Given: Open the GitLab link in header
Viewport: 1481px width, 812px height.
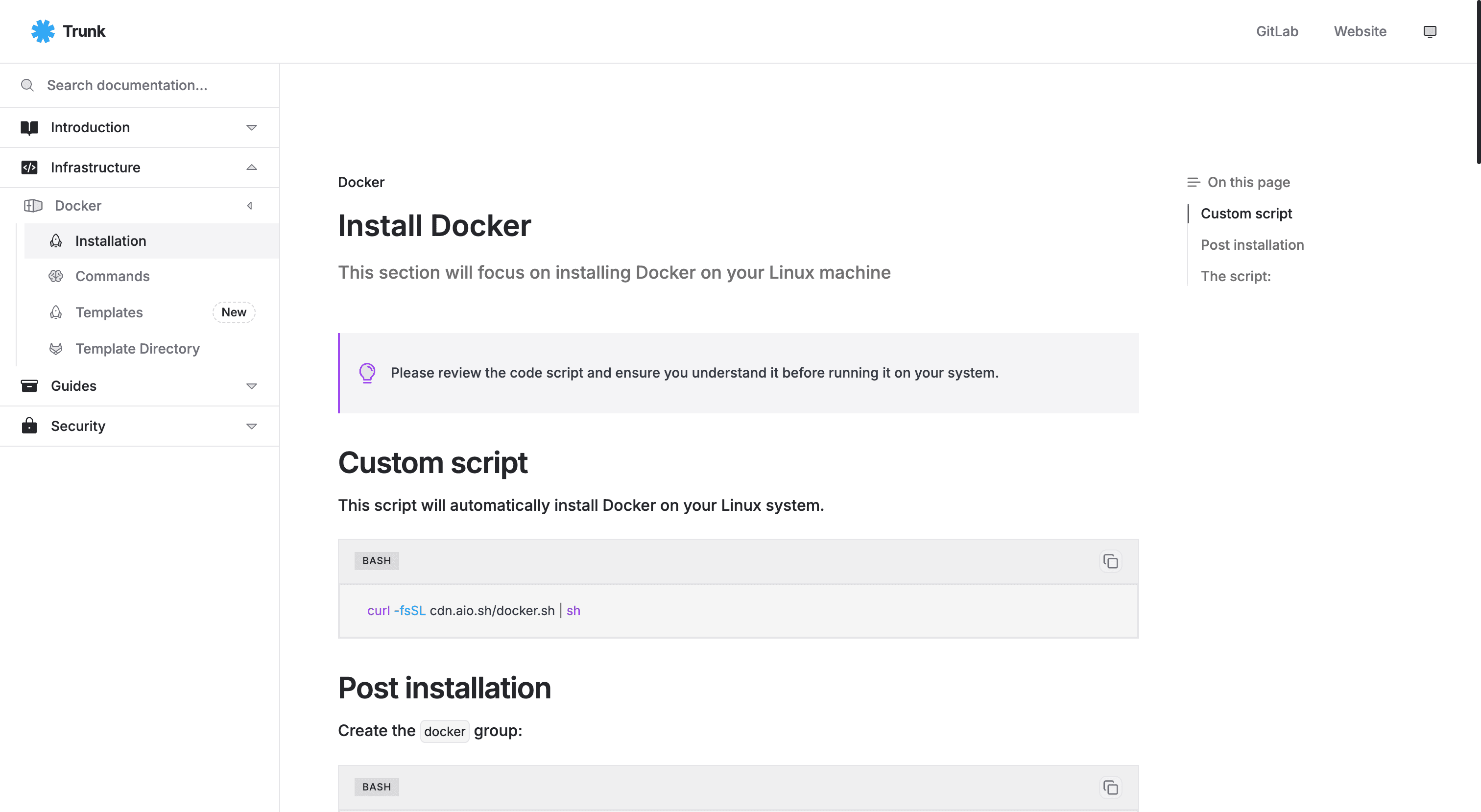Looking at the screenshot, I should 1277,31.
